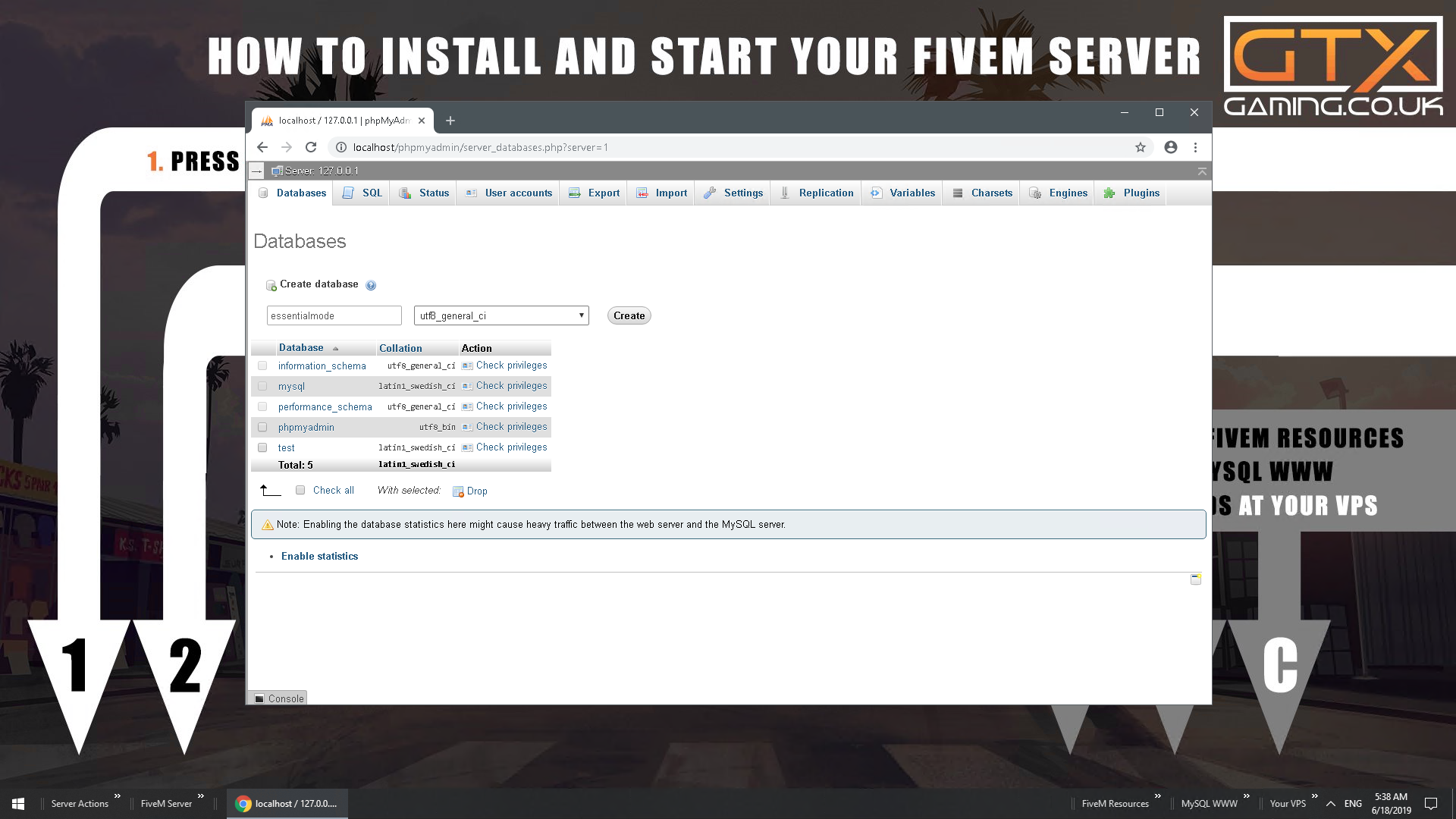The width and height of the screenshot is (1456, 819).
Task: Check privileges for phpmyadmin
Action: pyautogui.click(x=504, y=427)
